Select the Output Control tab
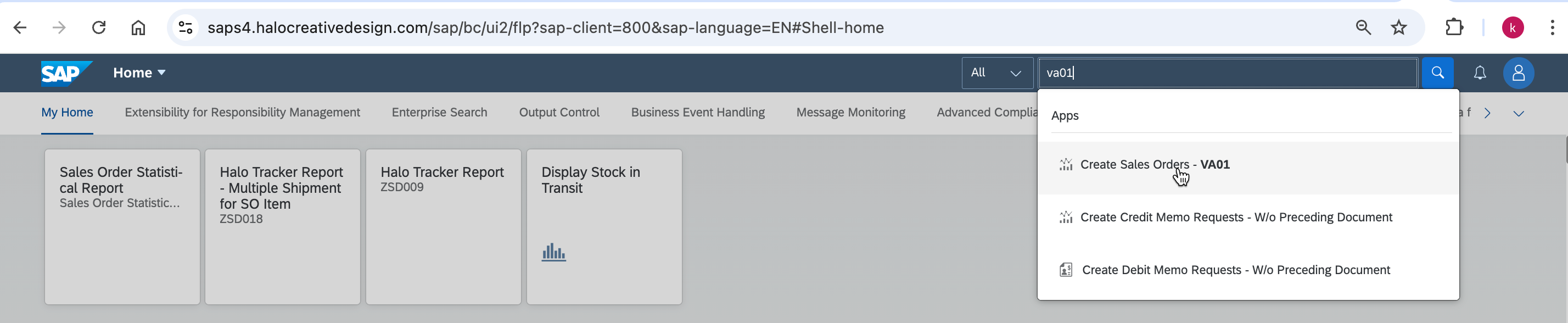 tap(559, 113)
